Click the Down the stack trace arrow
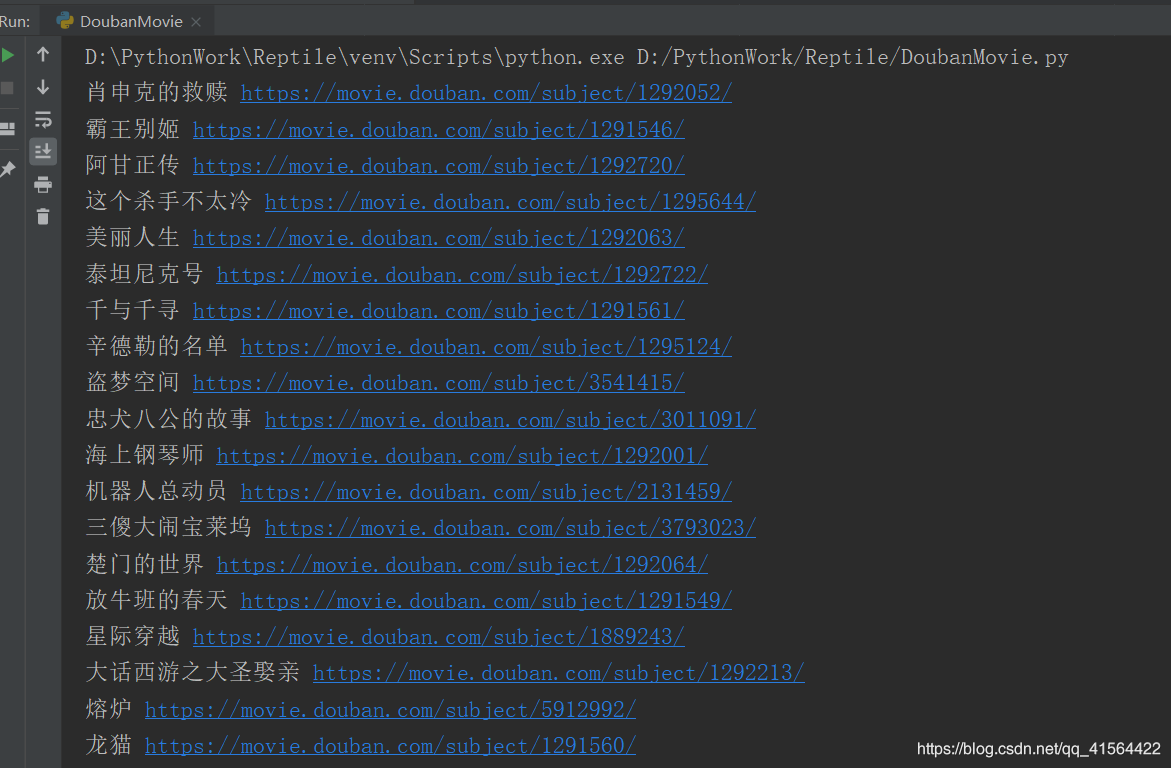The width and height of the screenshot is (1171, 768). tap(43, 87)
